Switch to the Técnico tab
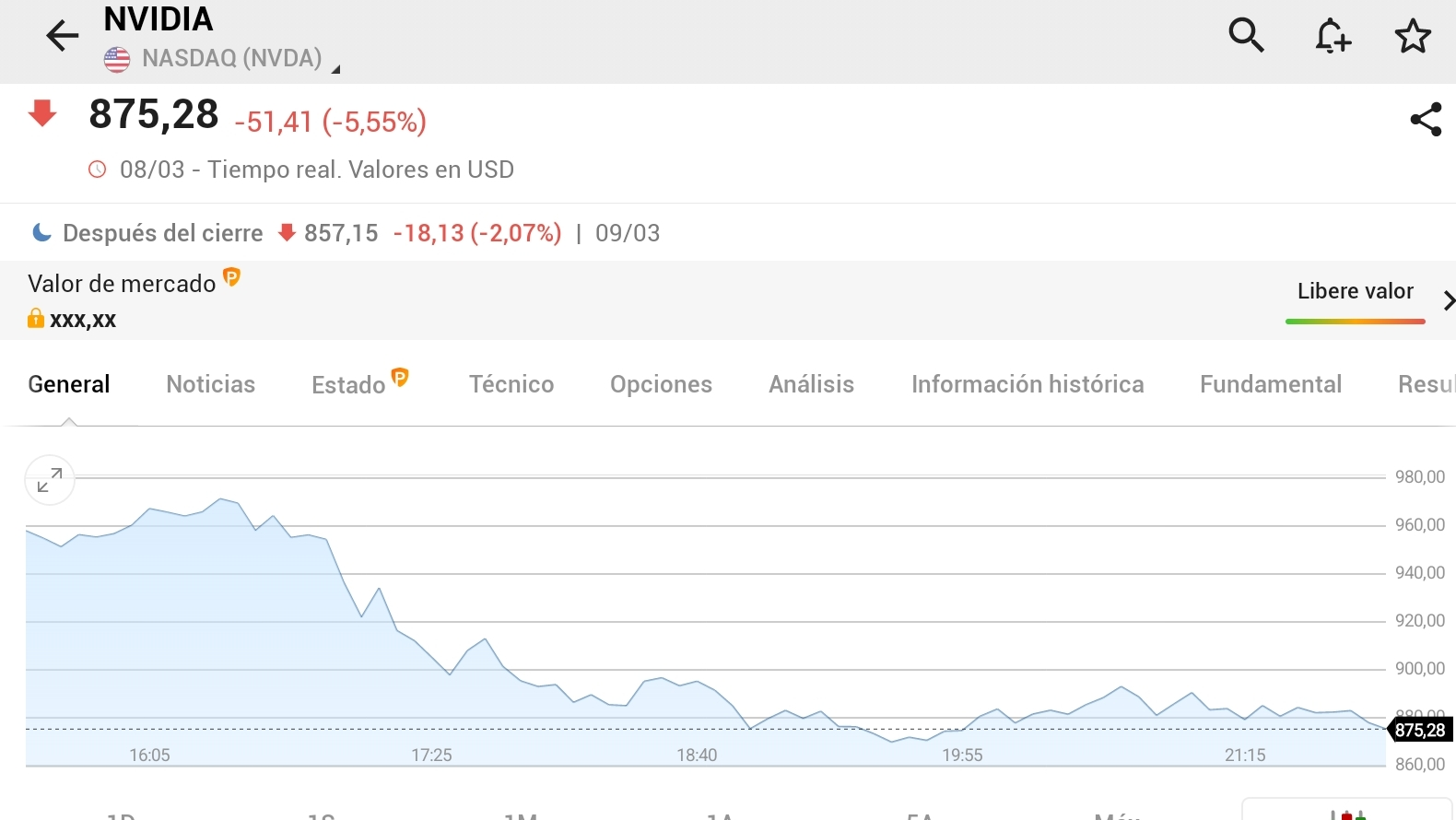 (511, 384)
